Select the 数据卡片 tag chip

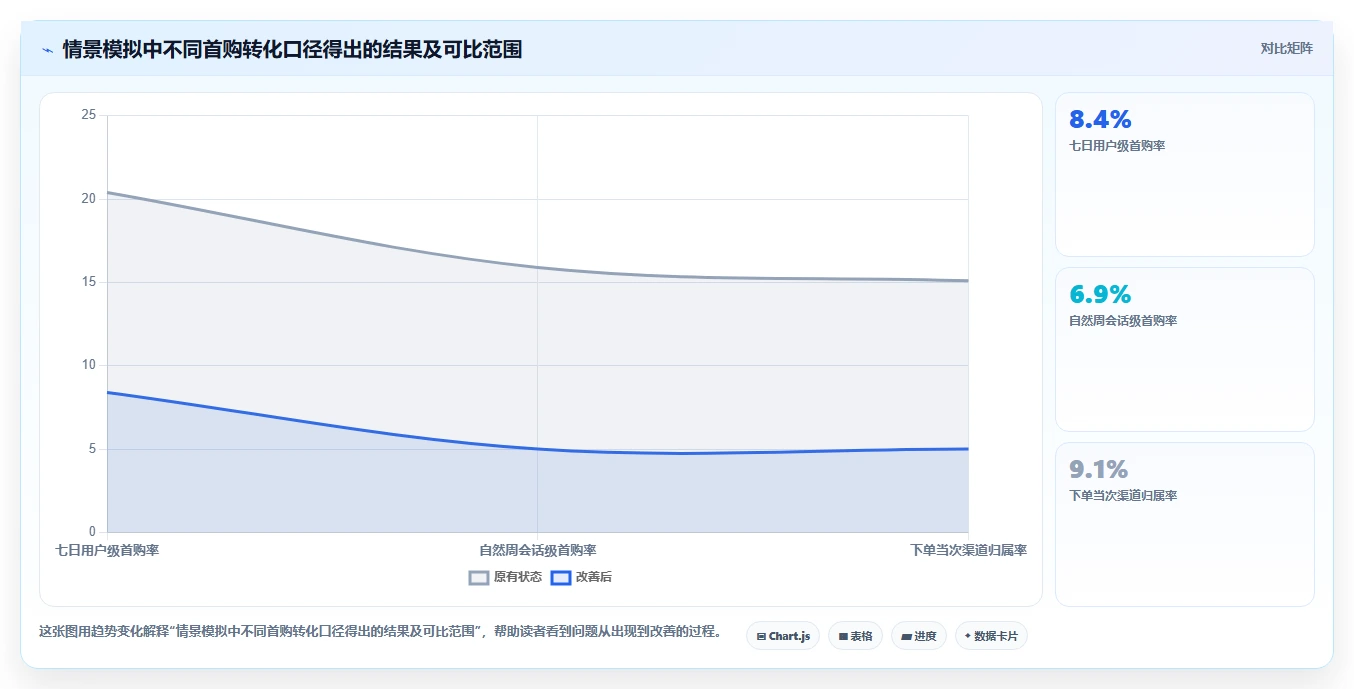point(991,636)
